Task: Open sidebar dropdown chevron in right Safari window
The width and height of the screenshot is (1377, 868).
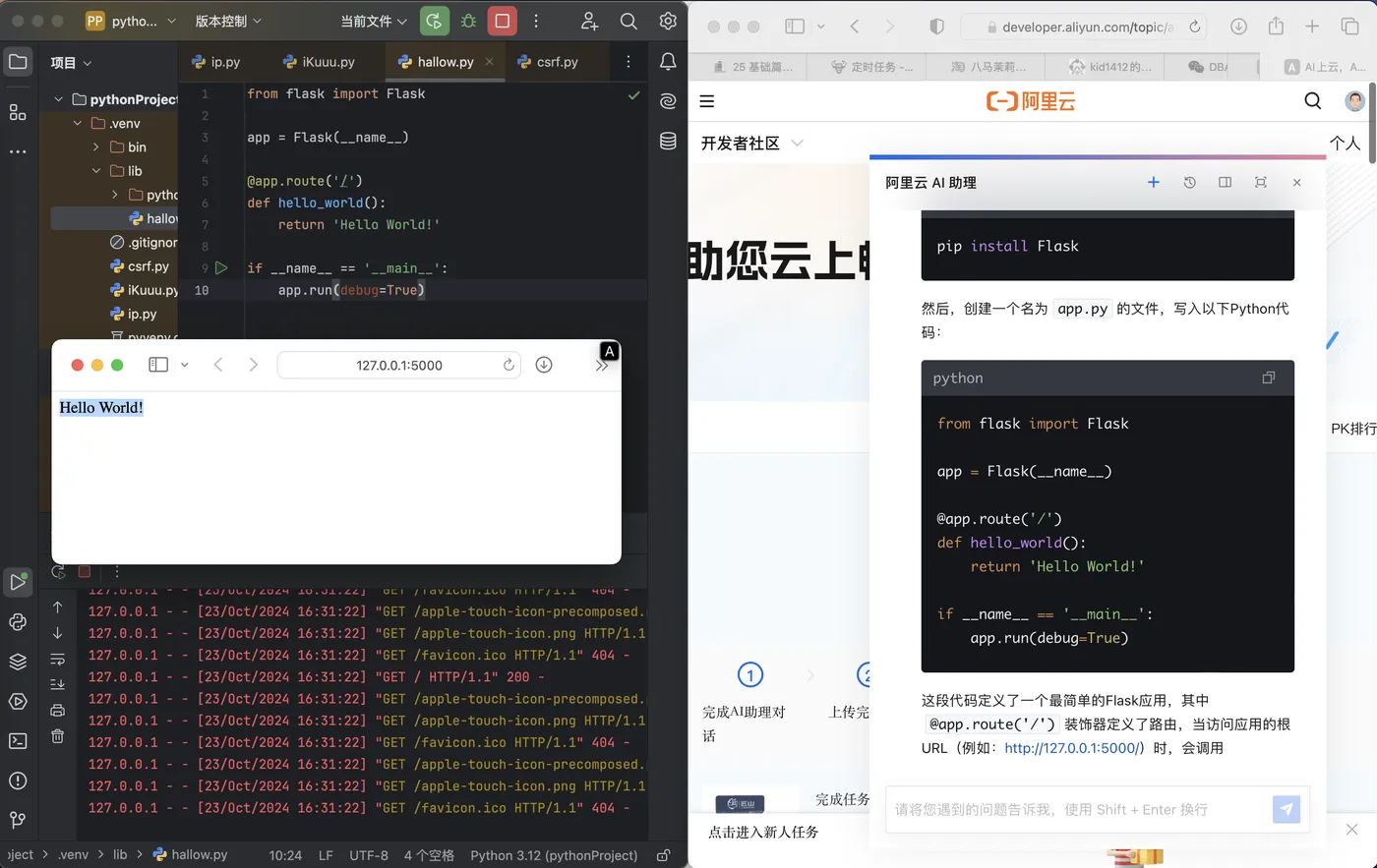Action: click(821, 28)
